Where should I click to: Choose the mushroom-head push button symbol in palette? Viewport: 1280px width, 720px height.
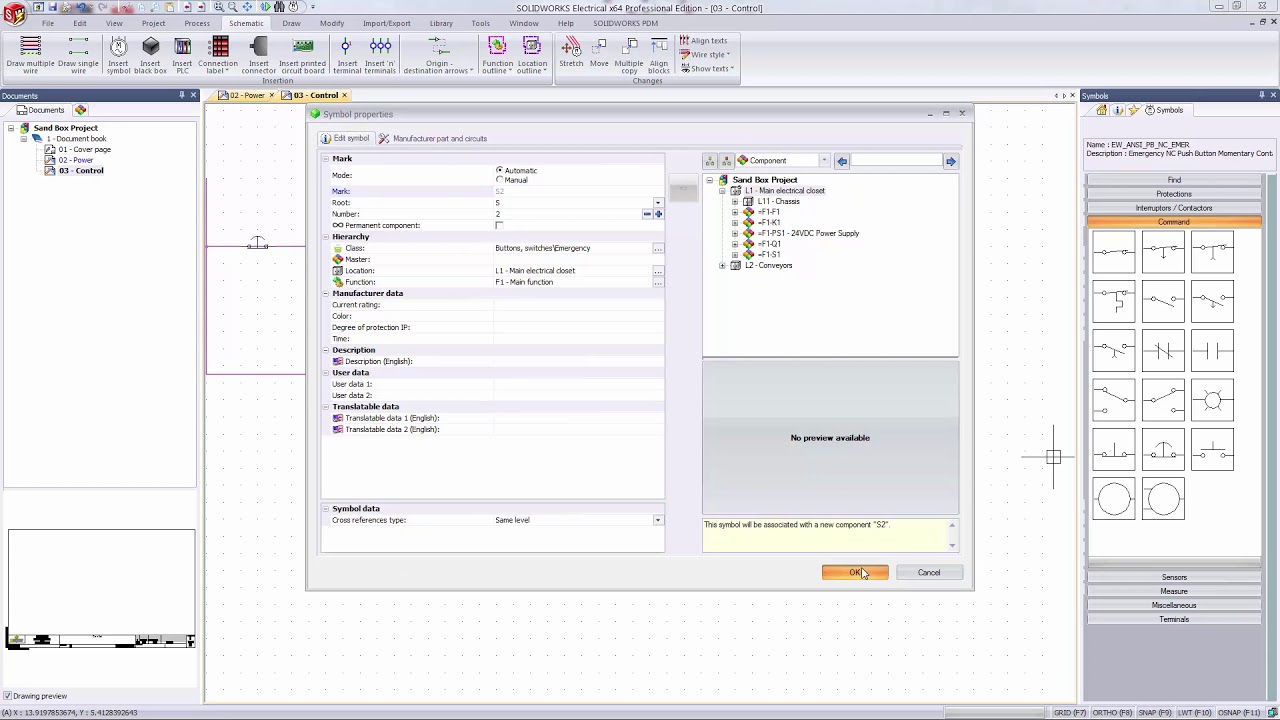tap(1163, 450)
